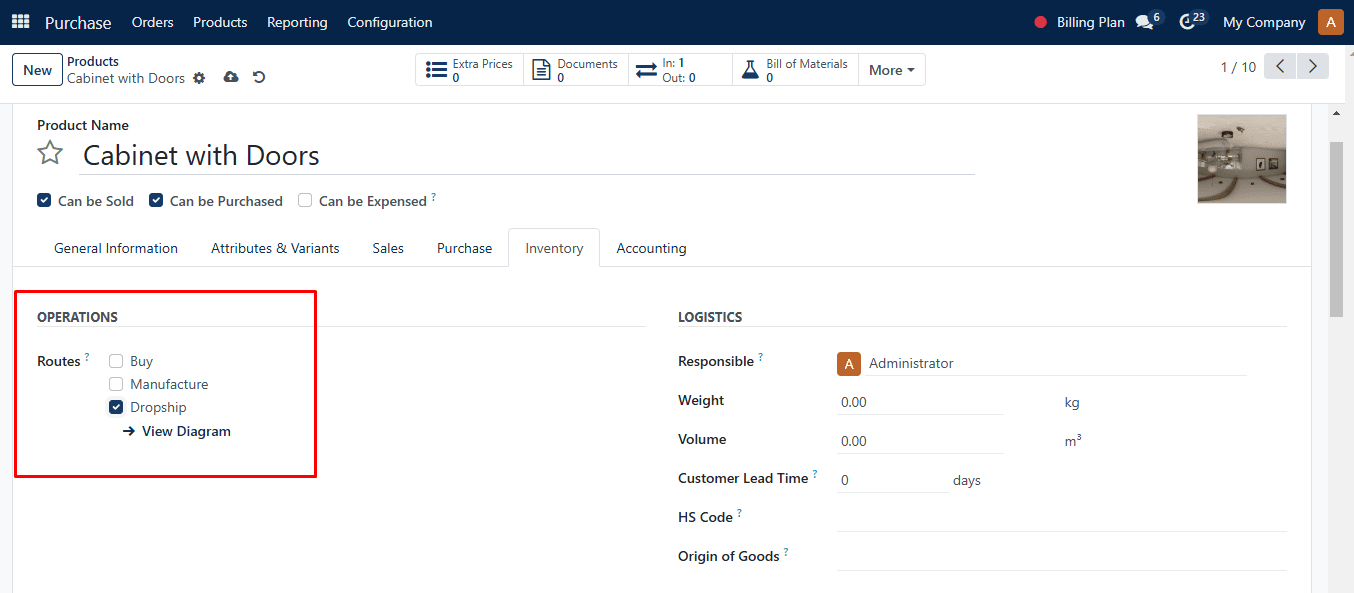This screenshot has height=593, width=1354.
Task: Click the Purchase app title
Action: pos(78,22)
